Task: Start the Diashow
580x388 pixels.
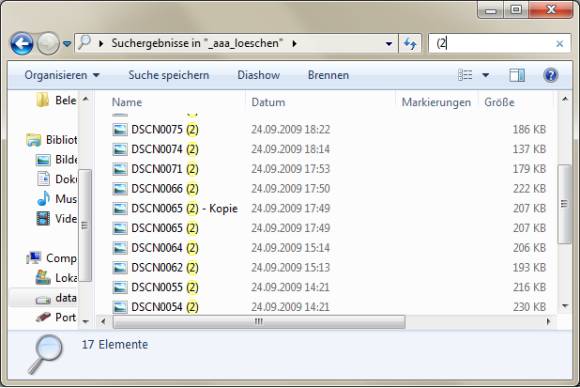Action: point(259,75)
